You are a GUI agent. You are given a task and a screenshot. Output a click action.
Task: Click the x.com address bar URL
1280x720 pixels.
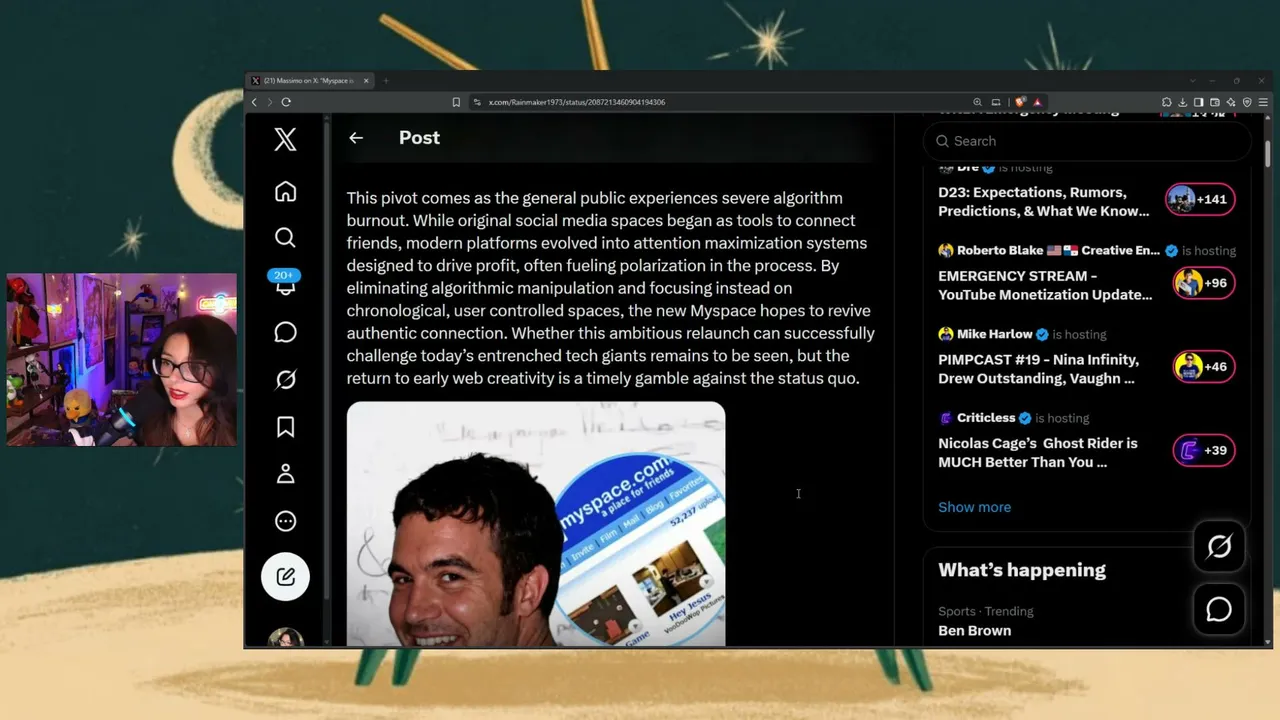(576, 102)
